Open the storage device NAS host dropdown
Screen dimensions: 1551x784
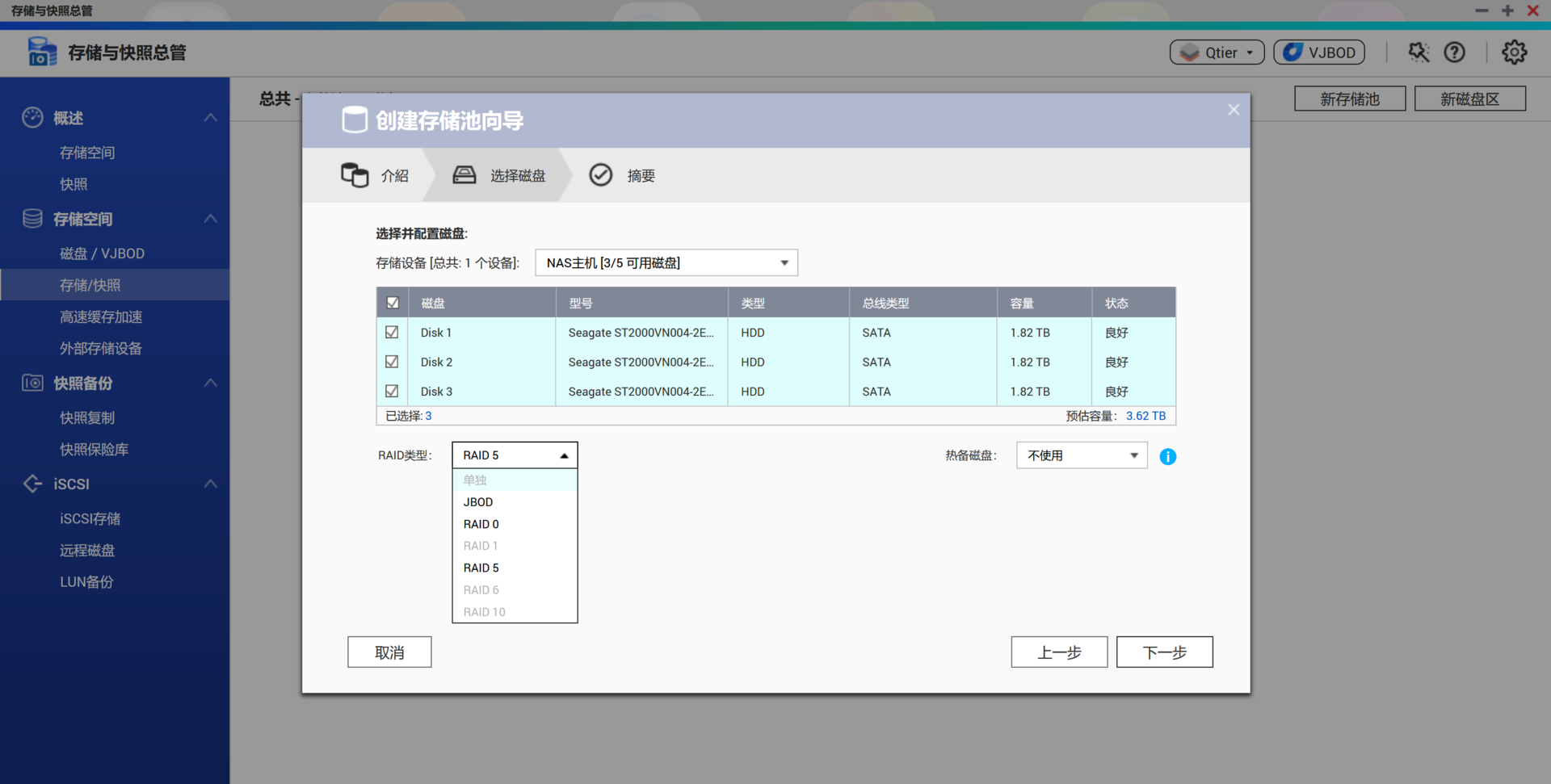(x=666, y=263)
